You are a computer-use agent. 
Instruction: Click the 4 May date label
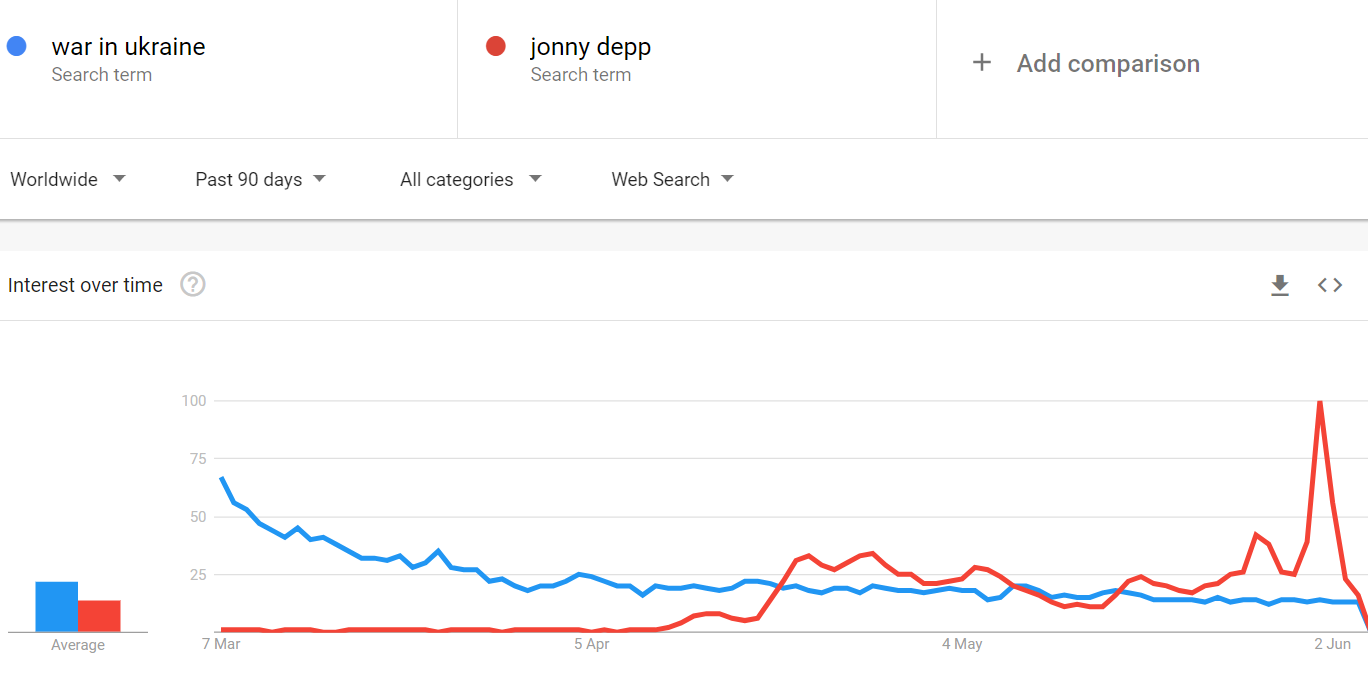962,644
